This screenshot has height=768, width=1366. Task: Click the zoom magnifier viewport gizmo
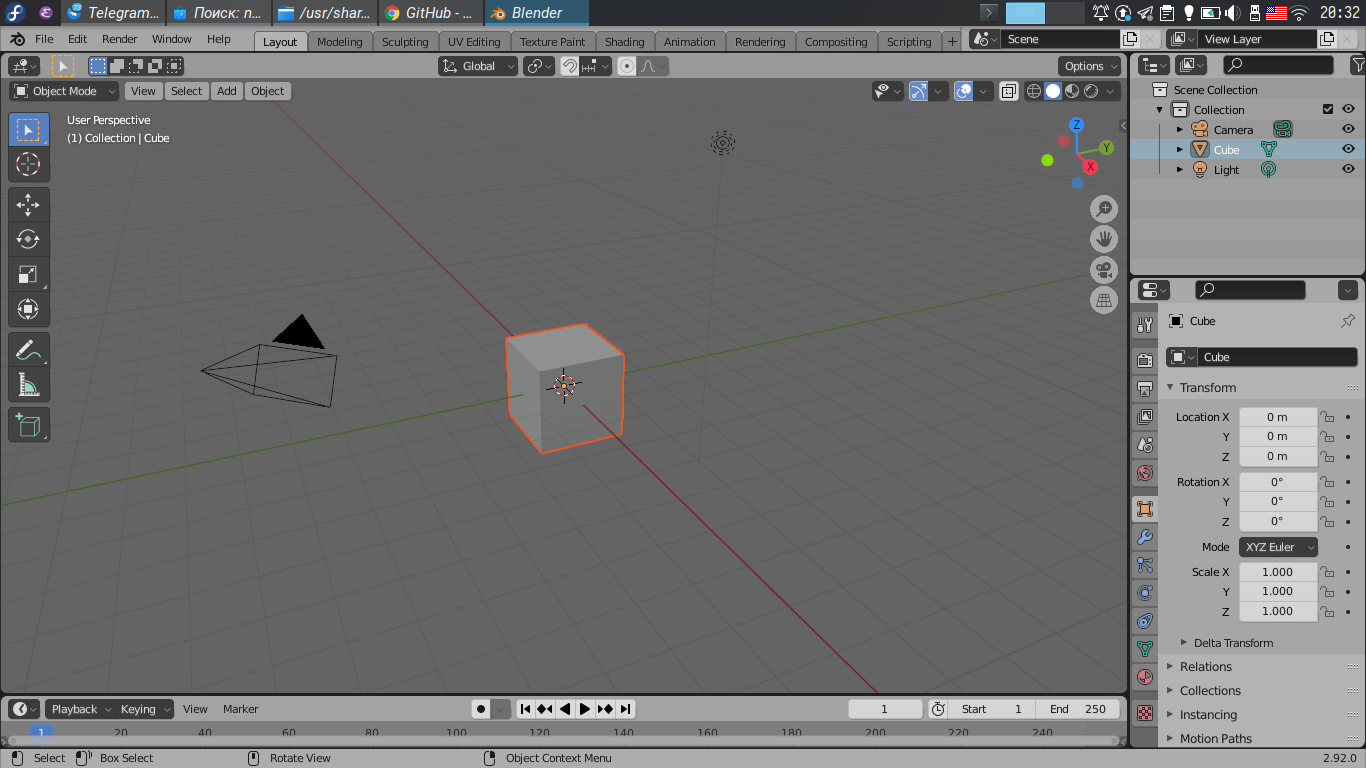coord(1104,209)
